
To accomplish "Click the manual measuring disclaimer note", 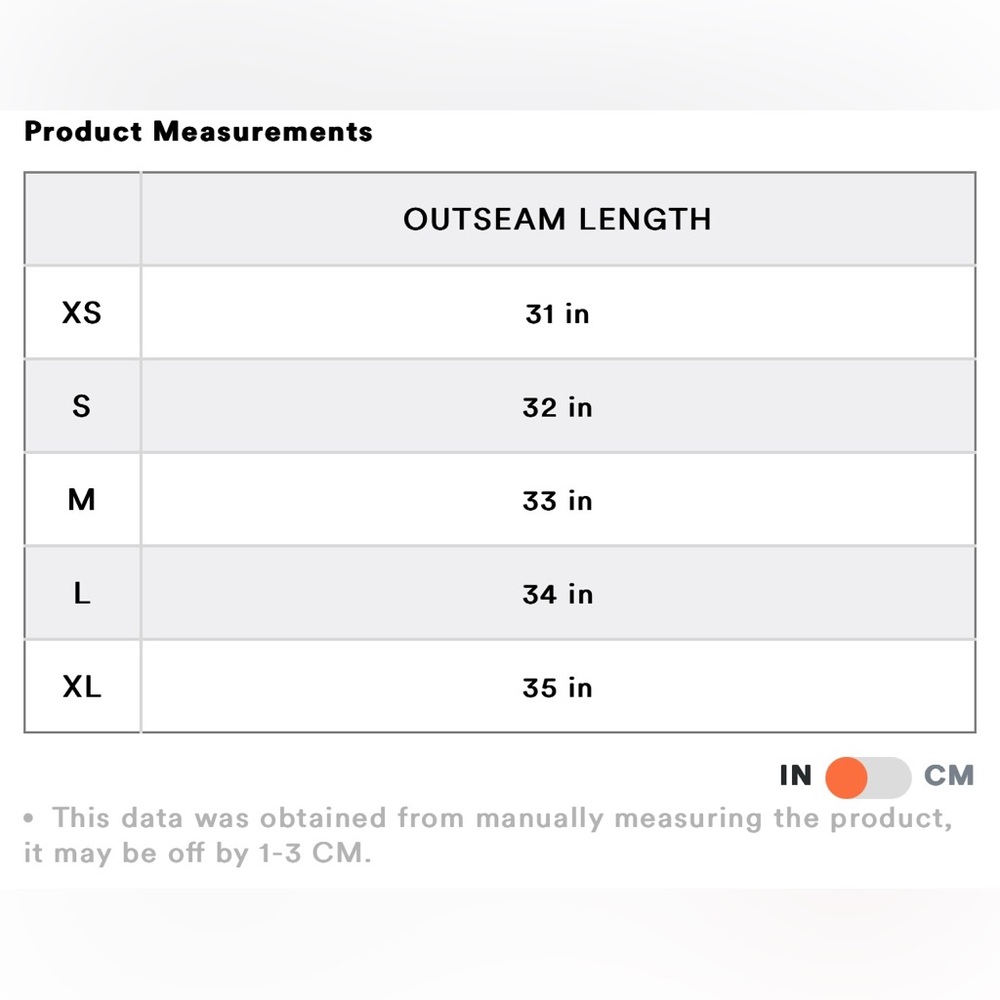I will (x=488, y=835).
